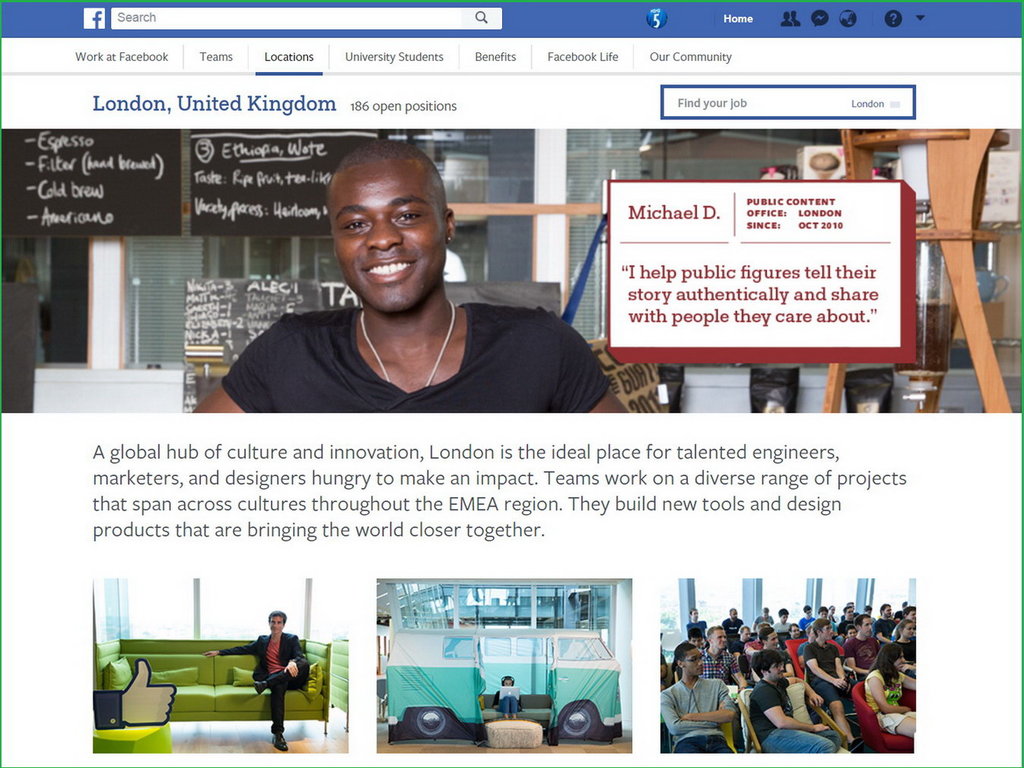The image size is (1024, 768).
Task: Click Michael D. profile card
Action: [x=762, y=271]
